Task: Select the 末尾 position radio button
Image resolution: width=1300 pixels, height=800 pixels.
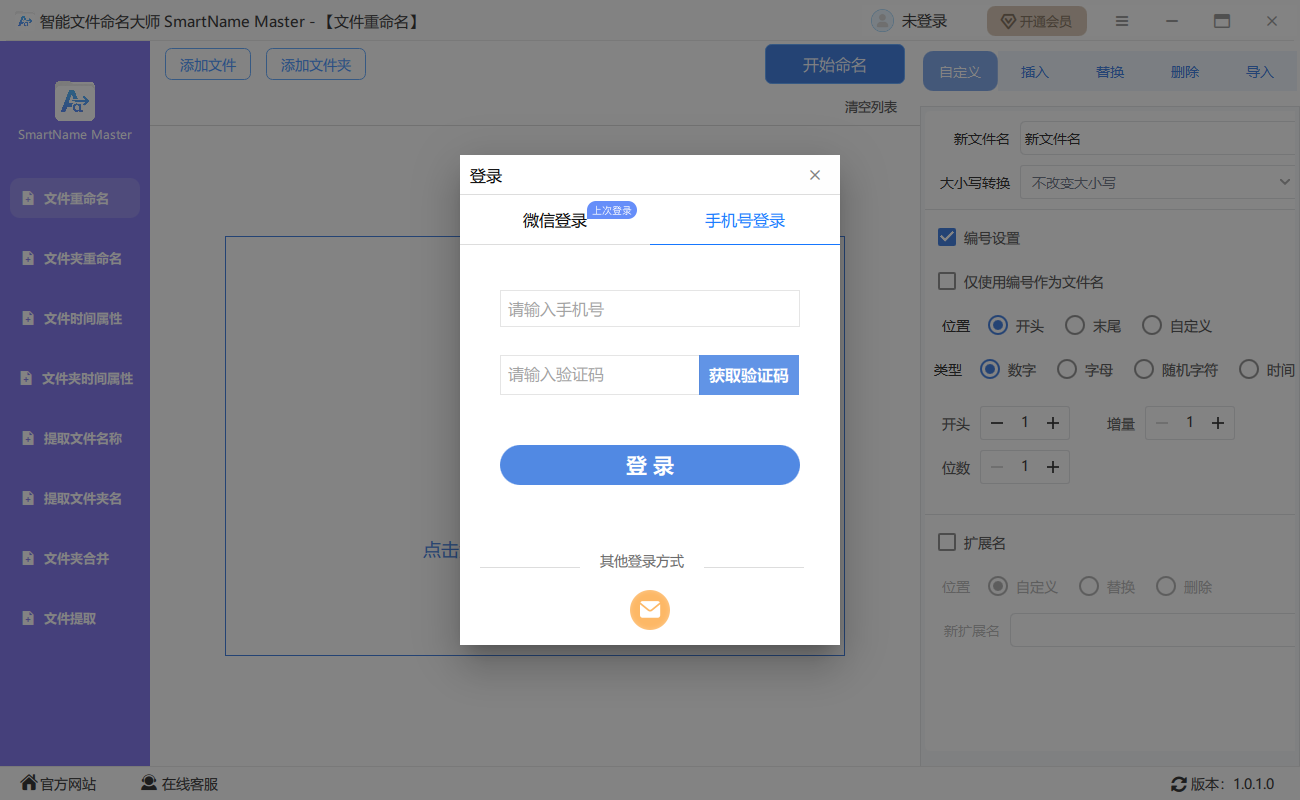Action: click(1074, 326)
